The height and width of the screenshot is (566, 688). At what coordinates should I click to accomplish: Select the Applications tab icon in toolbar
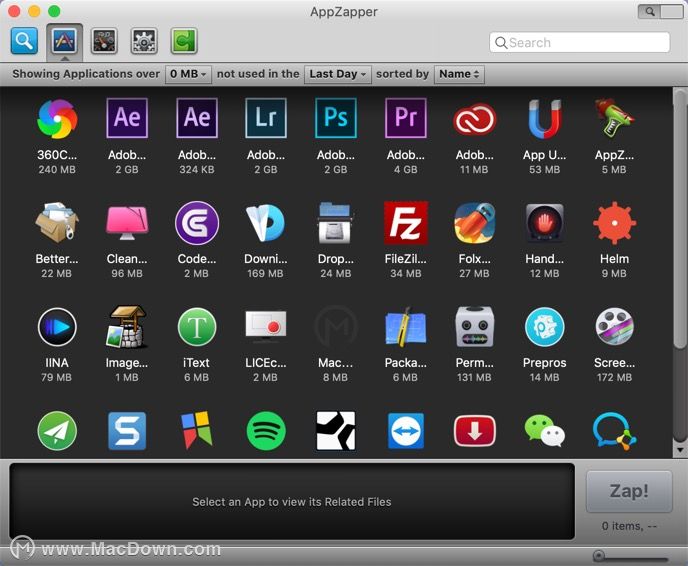[64, 41]
